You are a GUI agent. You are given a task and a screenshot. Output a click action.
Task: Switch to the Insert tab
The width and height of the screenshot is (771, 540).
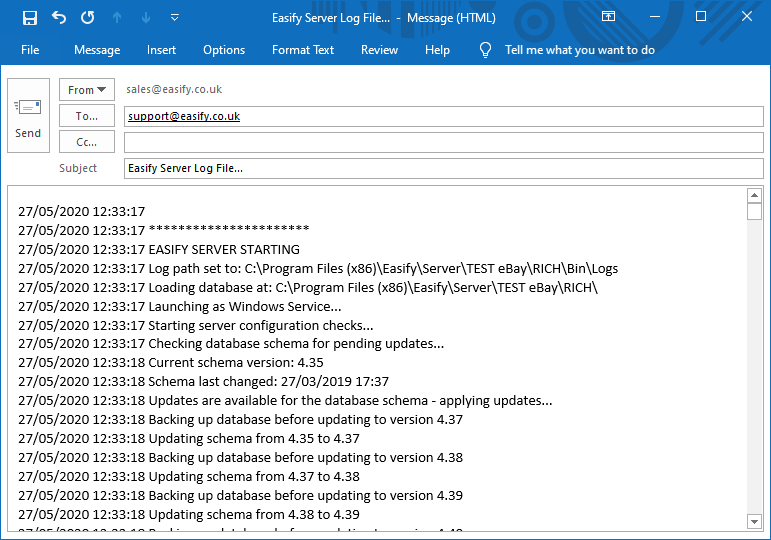[x=161, y=50]
